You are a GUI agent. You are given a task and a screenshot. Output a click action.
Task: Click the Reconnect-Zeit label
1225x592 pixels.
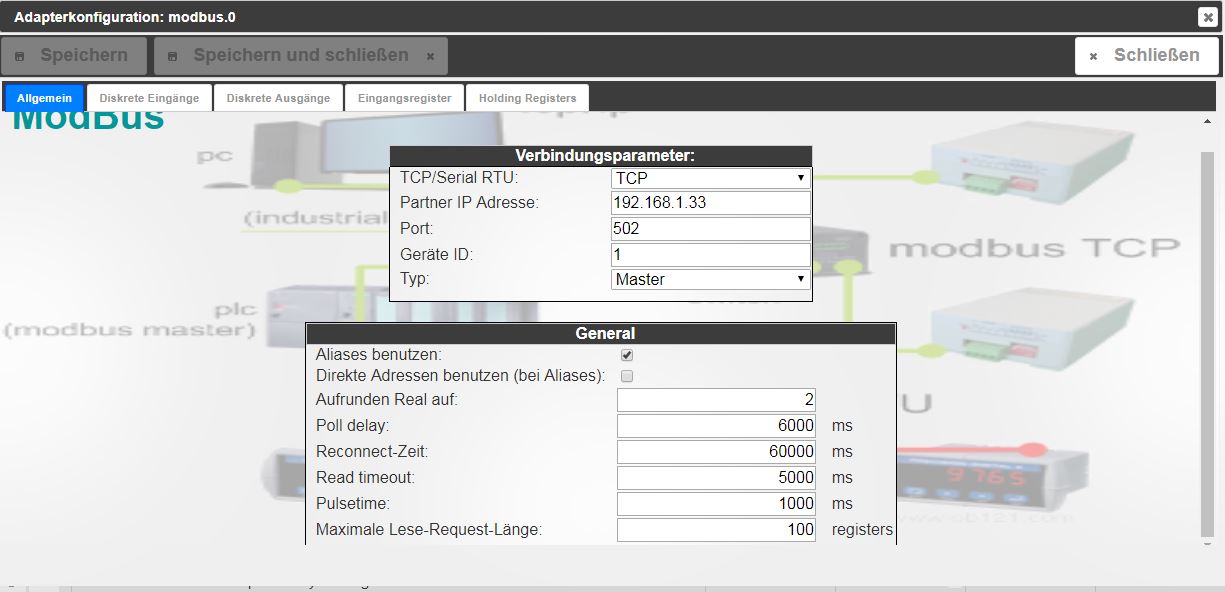tap(372, 452)
